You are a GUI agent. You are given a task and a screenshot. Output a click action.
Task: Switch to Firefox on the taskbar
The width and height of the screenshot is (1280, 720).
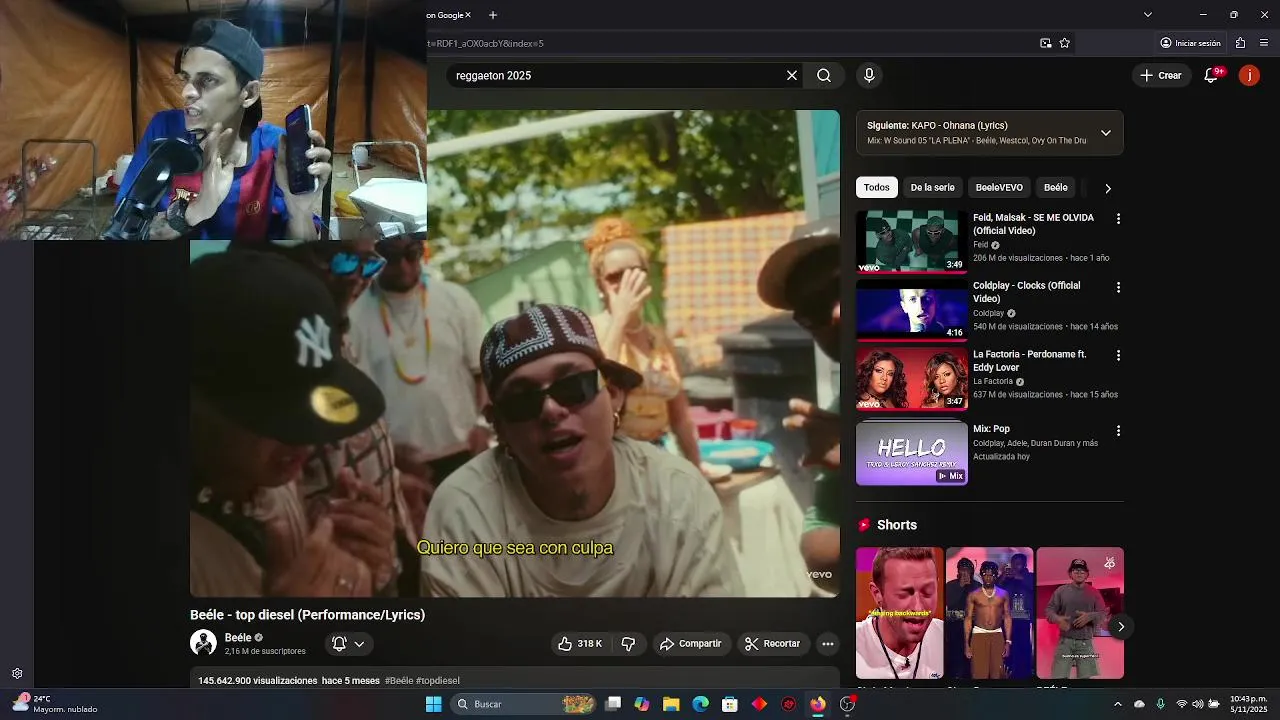pos(818,704)
